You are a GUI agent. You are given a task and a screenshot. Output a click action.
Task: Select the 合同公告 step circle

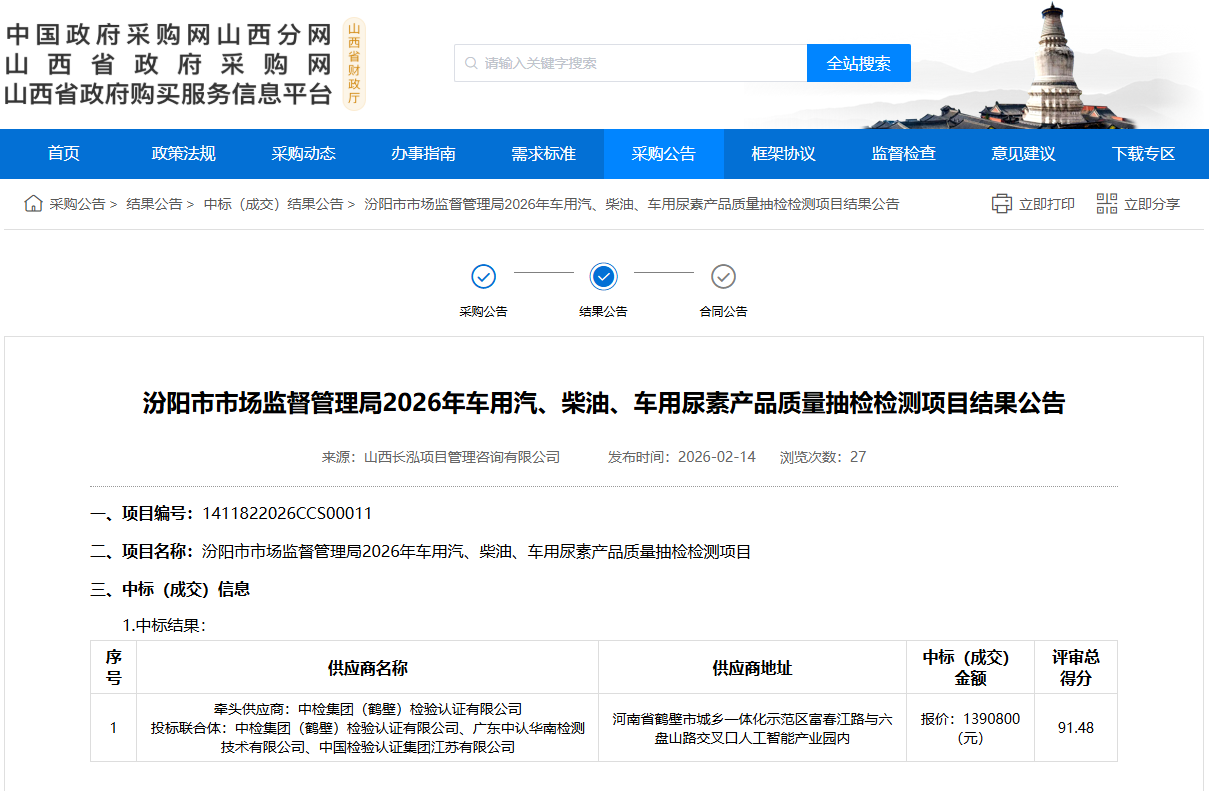pyautogui.click(x=723, y=276)
